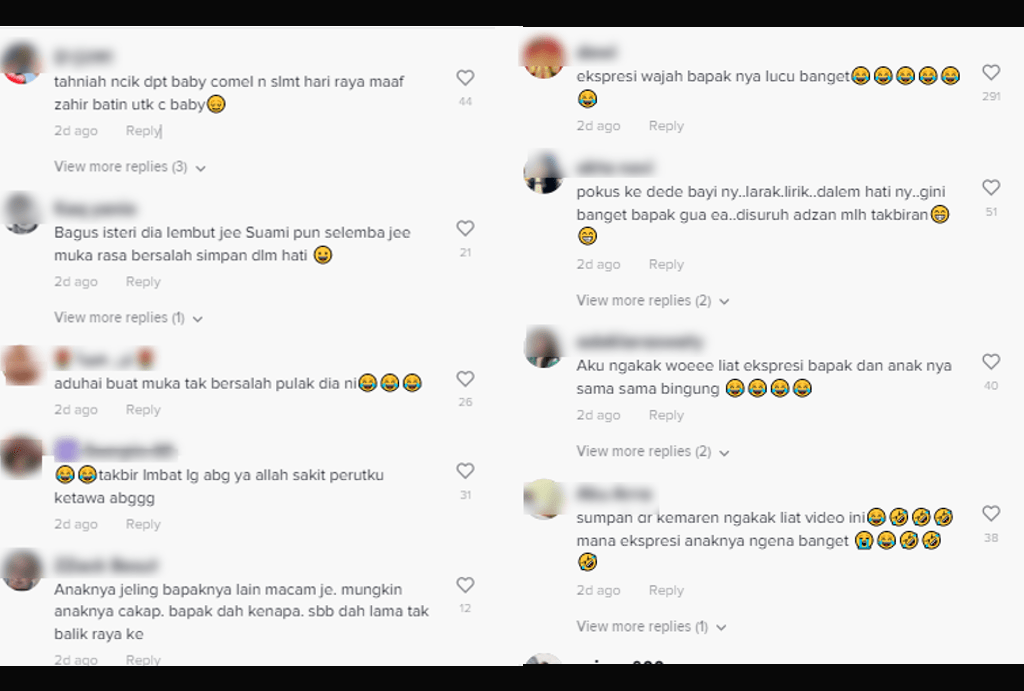The image size is (1024, 691).
Task: Expand 'View more replies (2)' under 'pokus ke dede' comment
Action: coord(652,300)
